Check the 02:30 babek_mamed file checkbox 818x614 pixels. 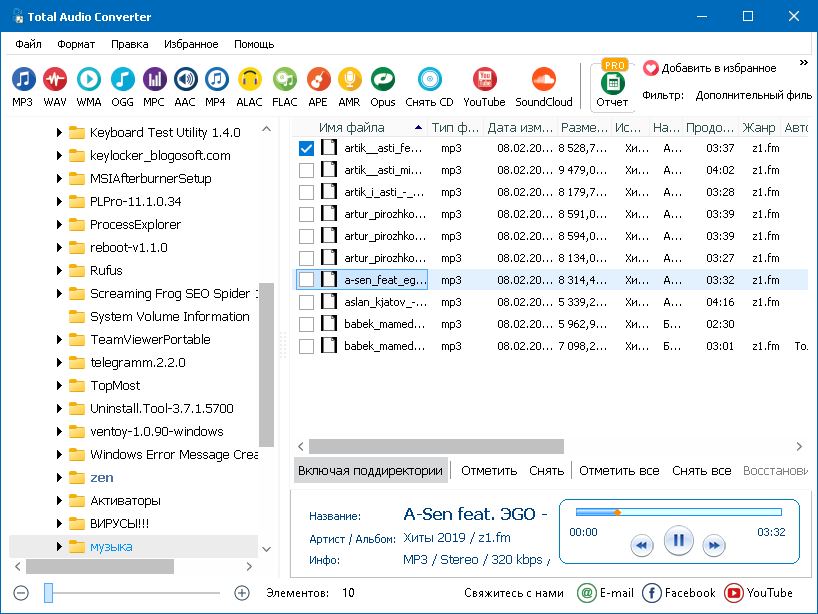point(306,324)
